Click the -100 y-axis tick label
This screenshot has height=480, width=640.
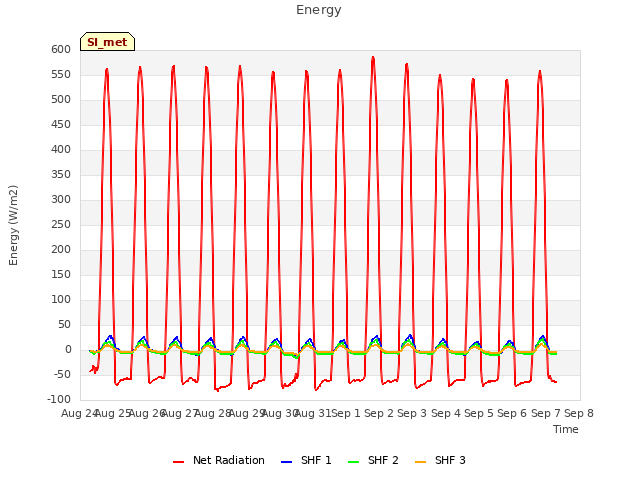tap(59, 399)
